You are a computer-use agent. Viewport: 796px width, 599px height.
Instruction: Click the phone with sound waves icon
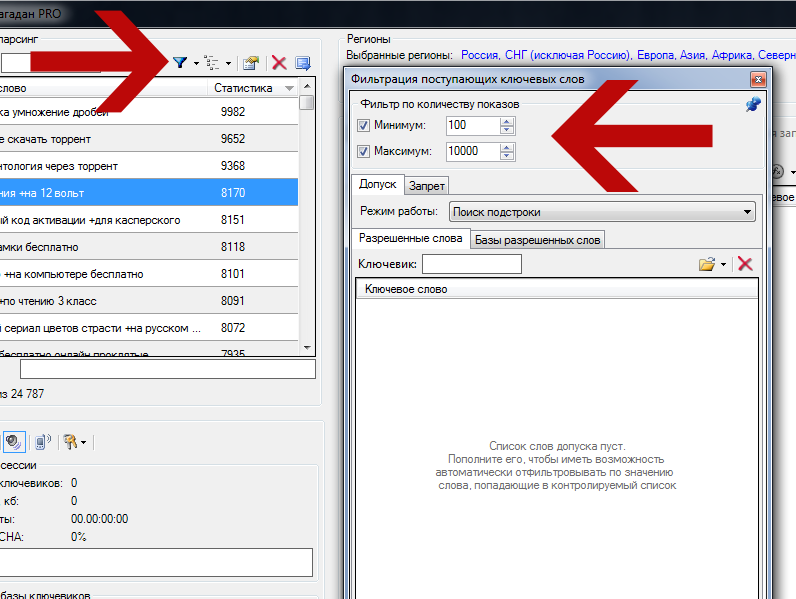pyautogui.click(x=43, y=442)
